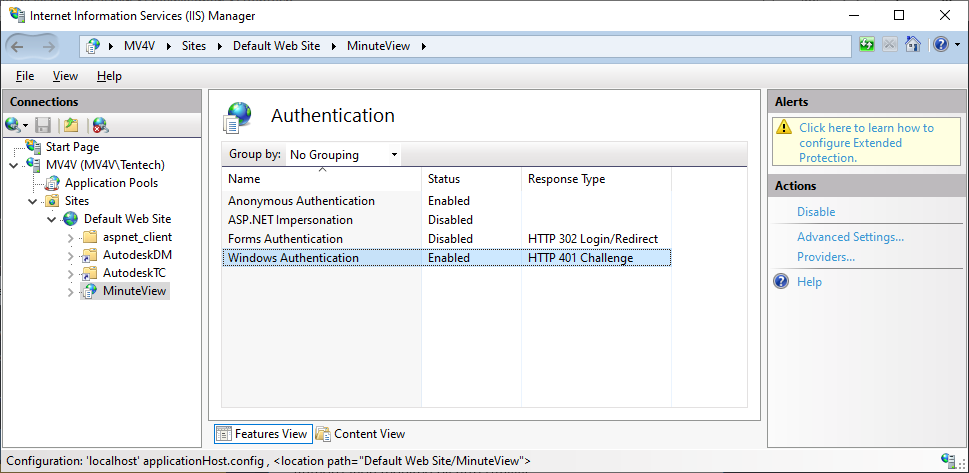This screenshot has height=473, width=969.
Task: Open the File menu
Action: point(25,76)
